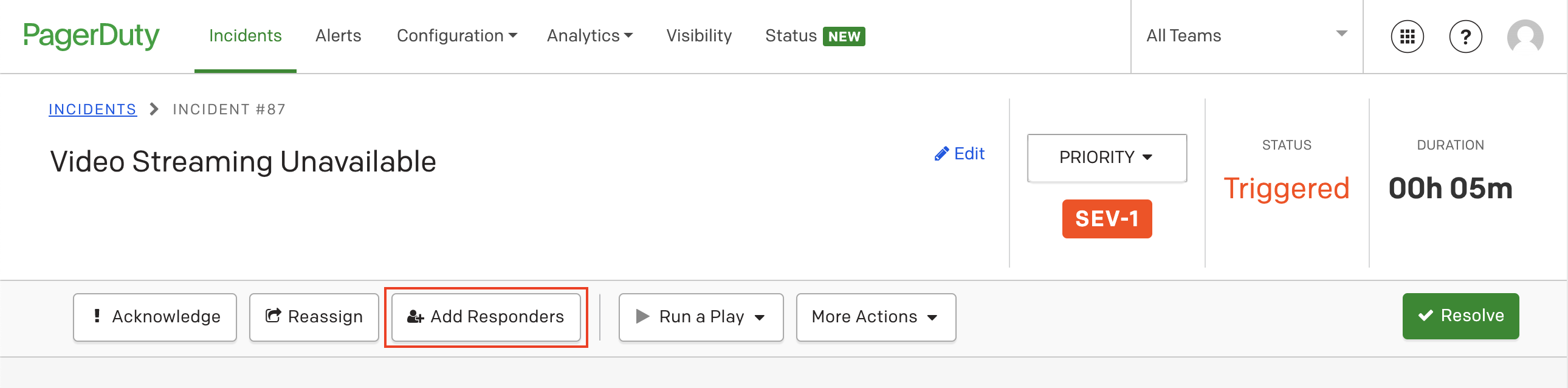Go to the Visibility page
1568x388 pixels.
(x=699, y=36)
